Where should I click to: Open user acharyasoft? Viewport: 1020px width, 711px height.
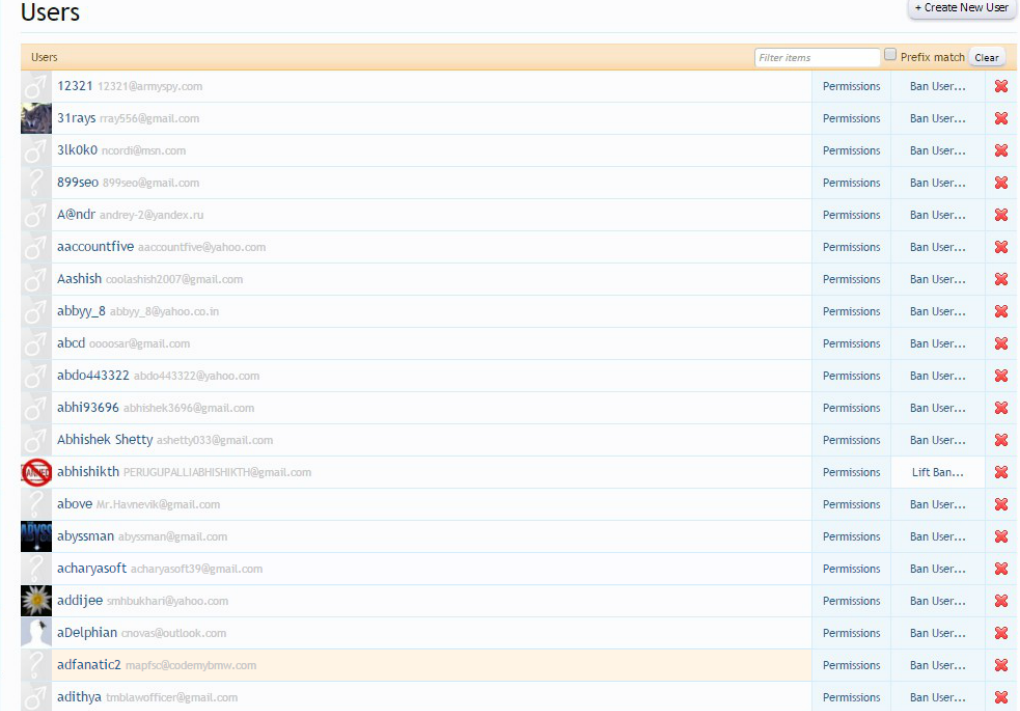[x=92, y=569]
